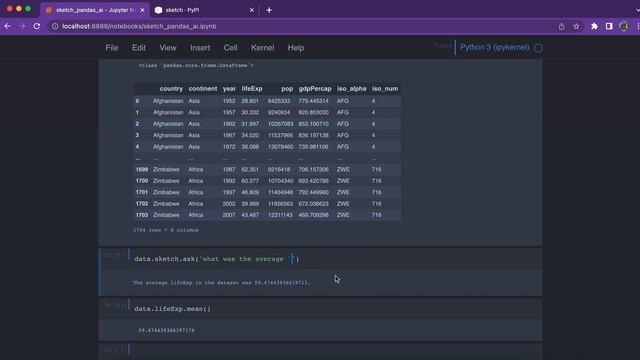This screenshot has width=640, height=360.
Task: Go back with the browser back arrow
Action: 7,26
